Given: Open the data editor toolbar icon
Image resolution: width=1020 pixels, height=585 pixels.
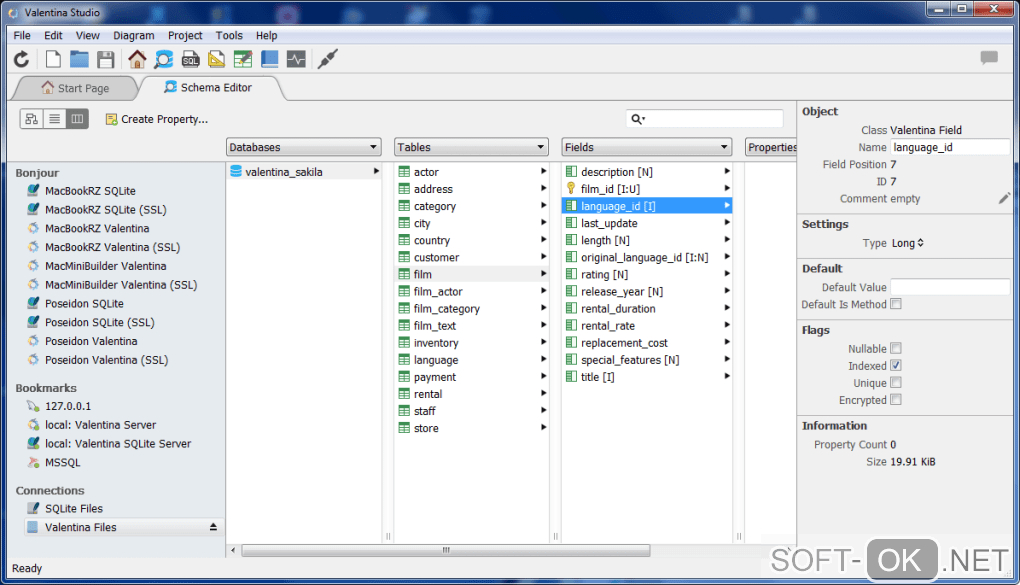Looking at the screenshot, I should (243, 60).
